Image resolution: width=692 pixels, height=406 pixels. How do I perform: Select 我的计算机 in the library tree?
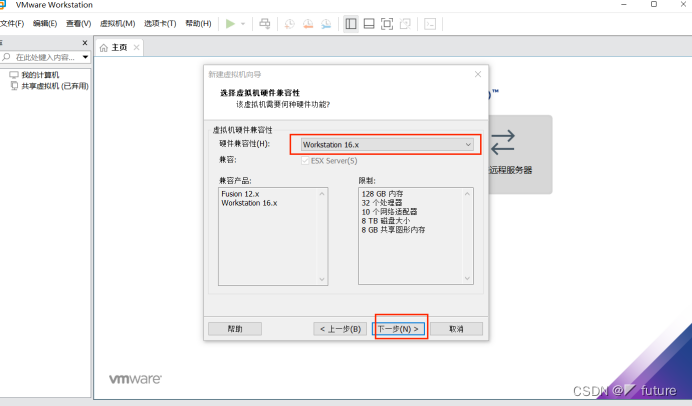click(x=40, y=75)
